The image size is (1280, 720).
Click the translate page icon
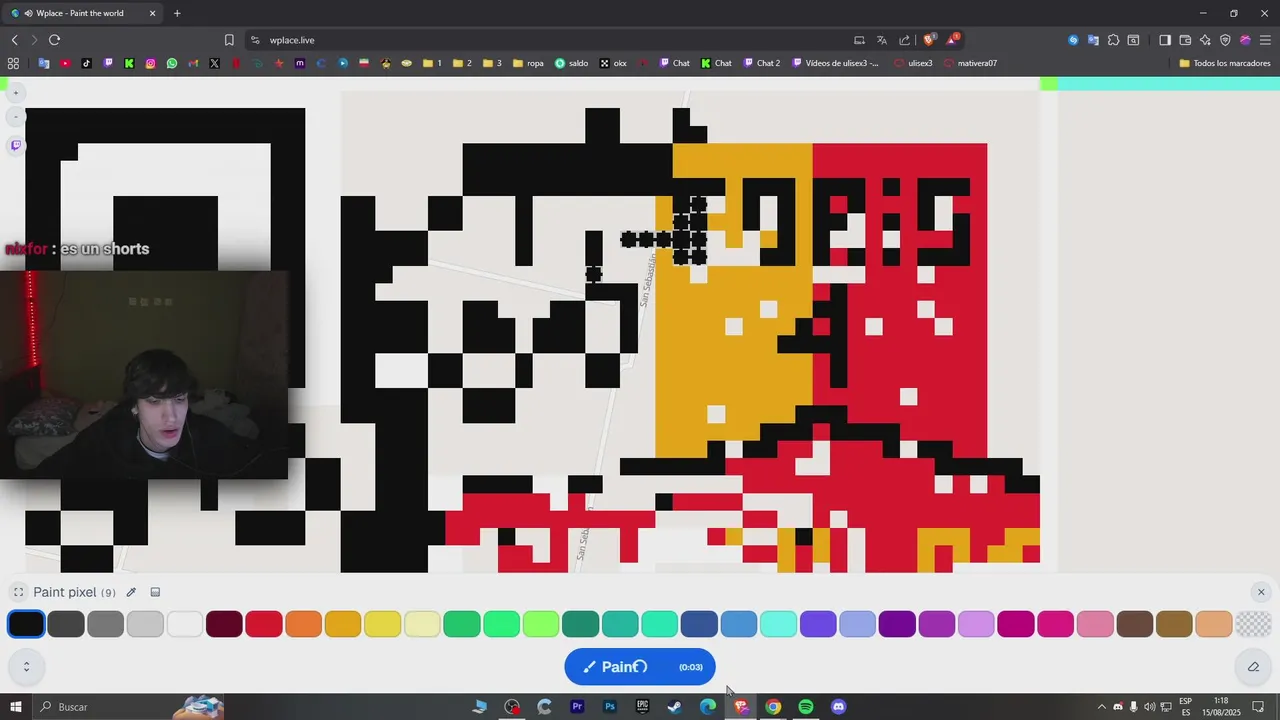coord(882,40)
